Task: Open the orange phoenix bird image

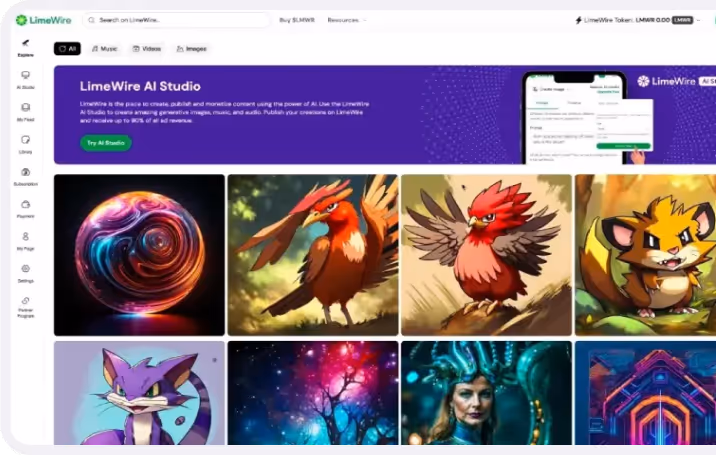Action: [x=313, y=255]
